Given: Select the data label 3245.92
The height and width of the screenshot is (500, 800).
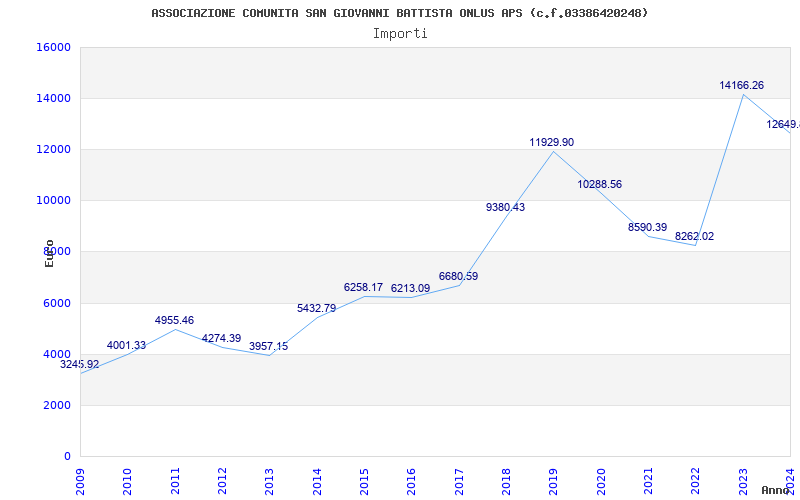Looking at the screenshot, I should 80,364.
